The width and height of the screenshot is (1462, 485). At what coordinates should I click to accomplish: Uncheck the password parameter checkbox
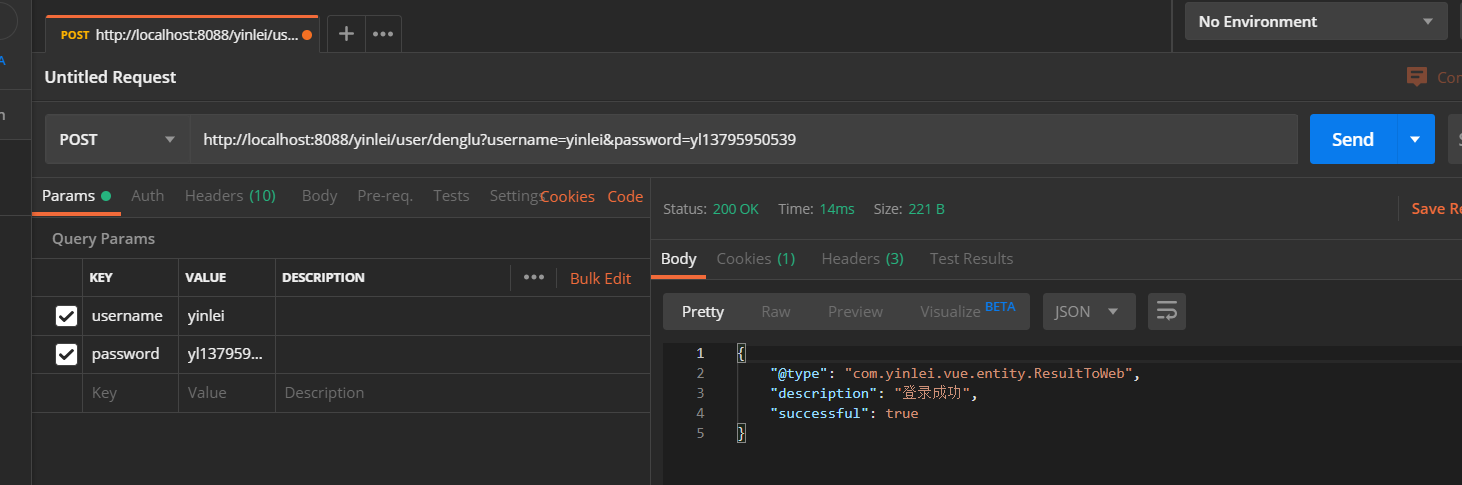[66, 354]
